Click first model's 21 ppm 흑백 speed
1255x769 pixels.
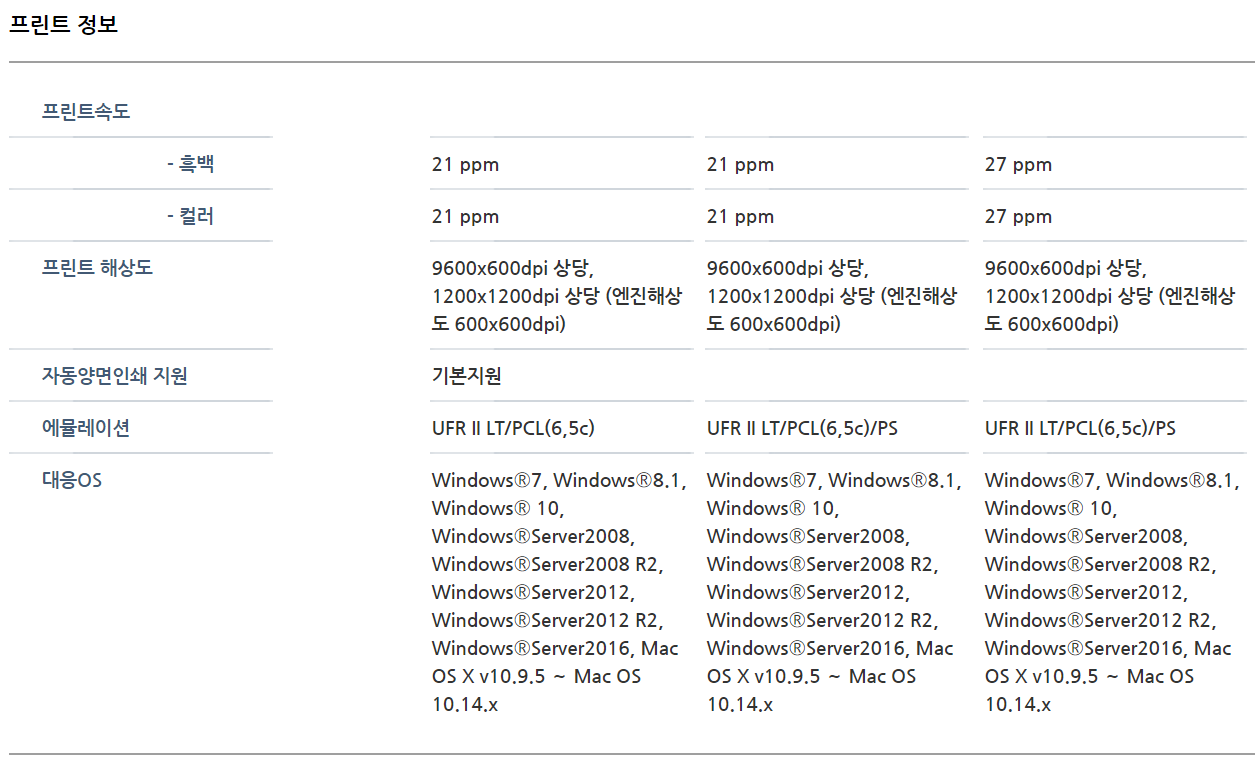click(465, 165)
